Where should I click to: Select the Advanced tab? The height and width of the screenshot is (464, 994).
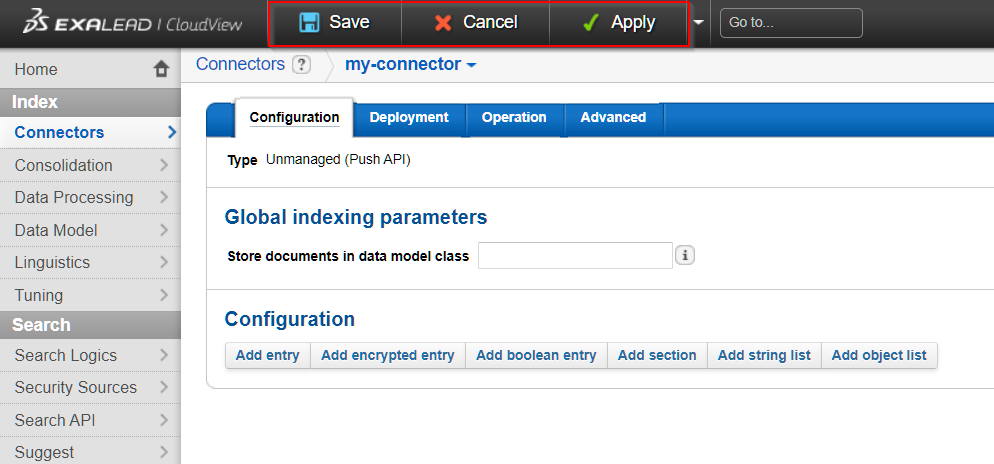[x=613, y=118]
